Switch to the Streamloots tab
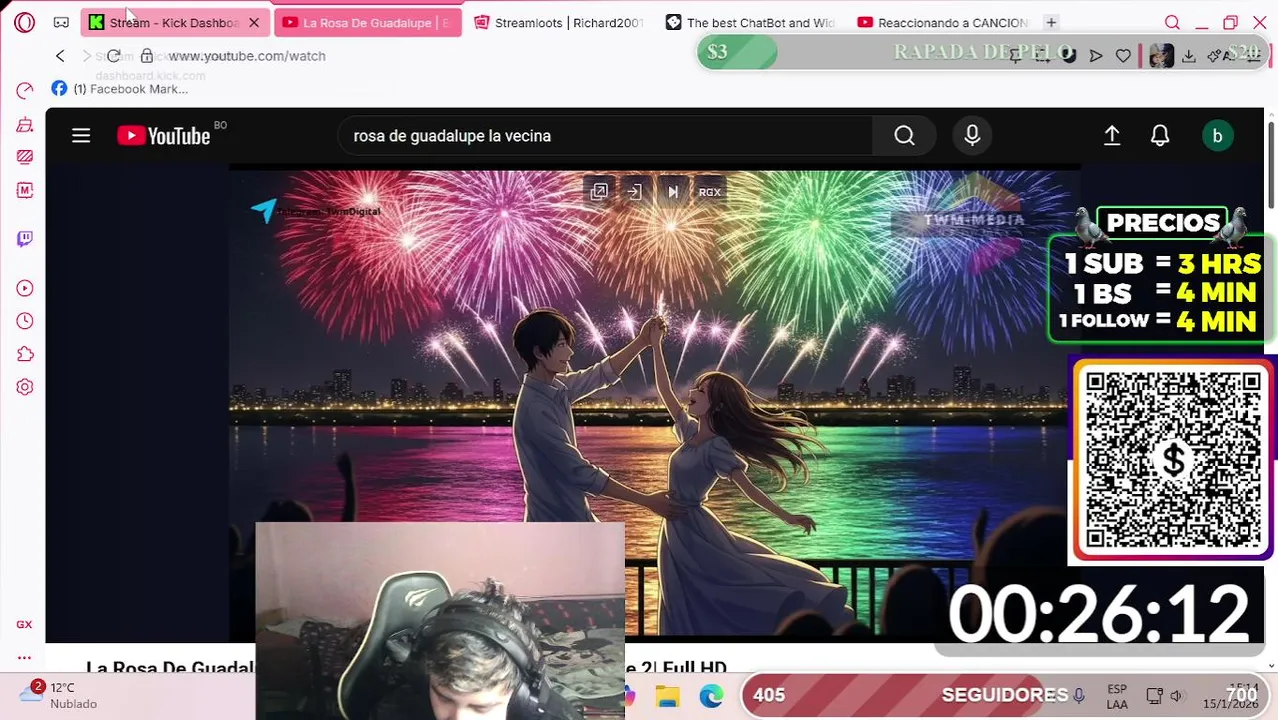The width and height of the screenshot is (1278, 720). [558, 22]
